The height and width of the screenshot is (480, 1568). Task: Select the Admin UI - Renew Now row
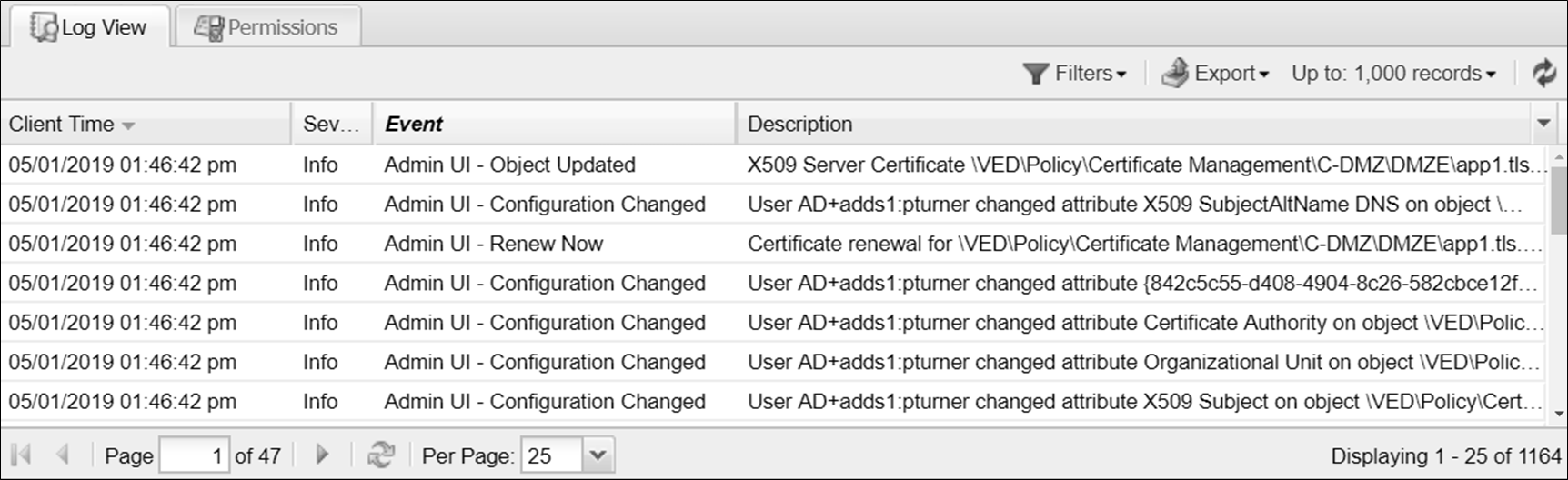coord(493,244)
